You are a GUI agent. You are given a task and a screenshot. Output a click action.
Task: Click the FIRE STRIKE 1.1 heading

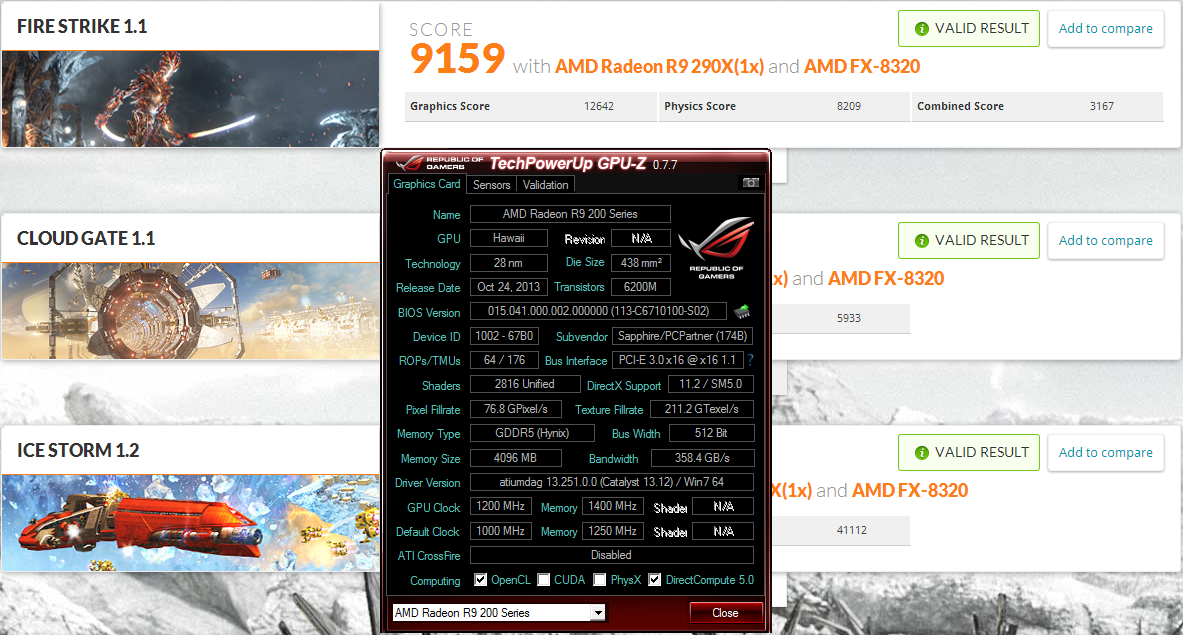tap(82, 26)
